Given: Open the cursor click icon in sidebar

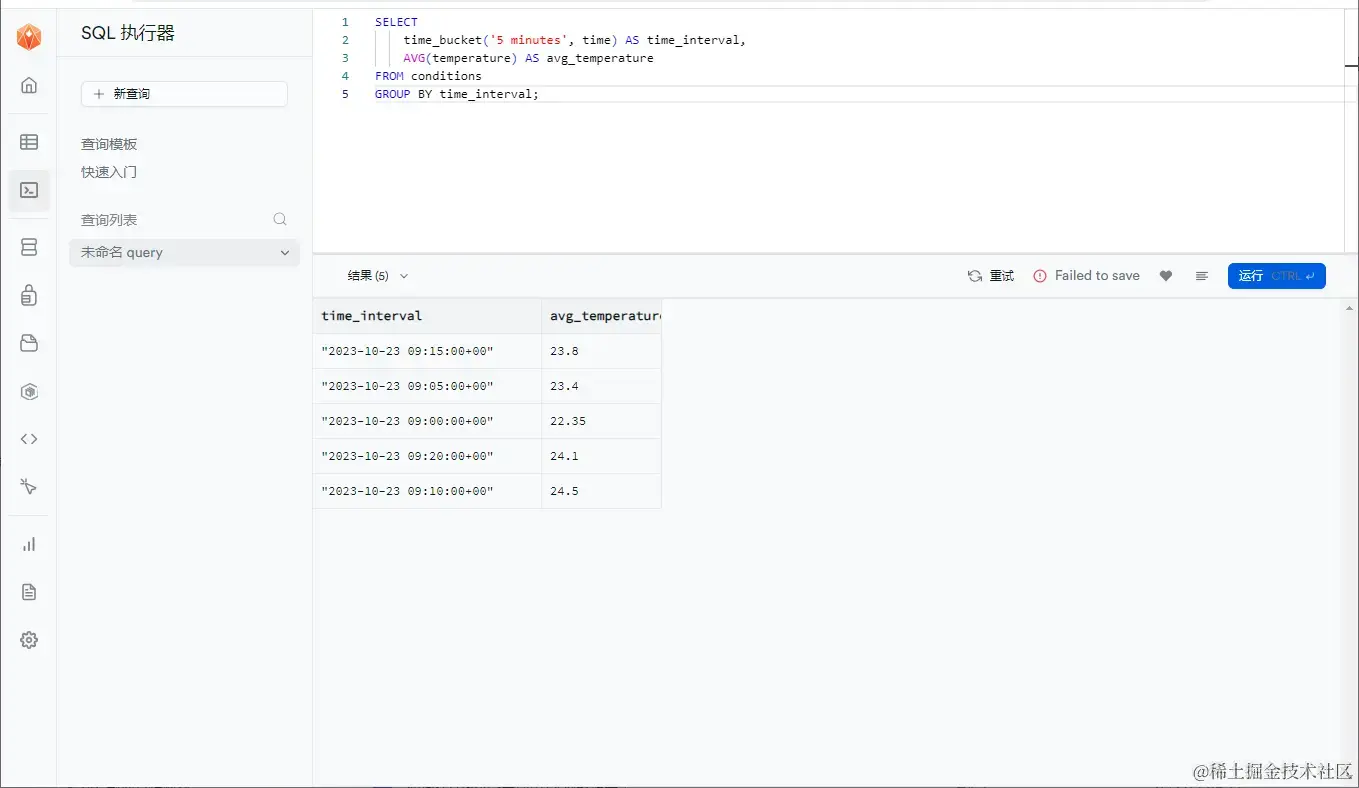Looking at the screenshot, I should 29,487.
